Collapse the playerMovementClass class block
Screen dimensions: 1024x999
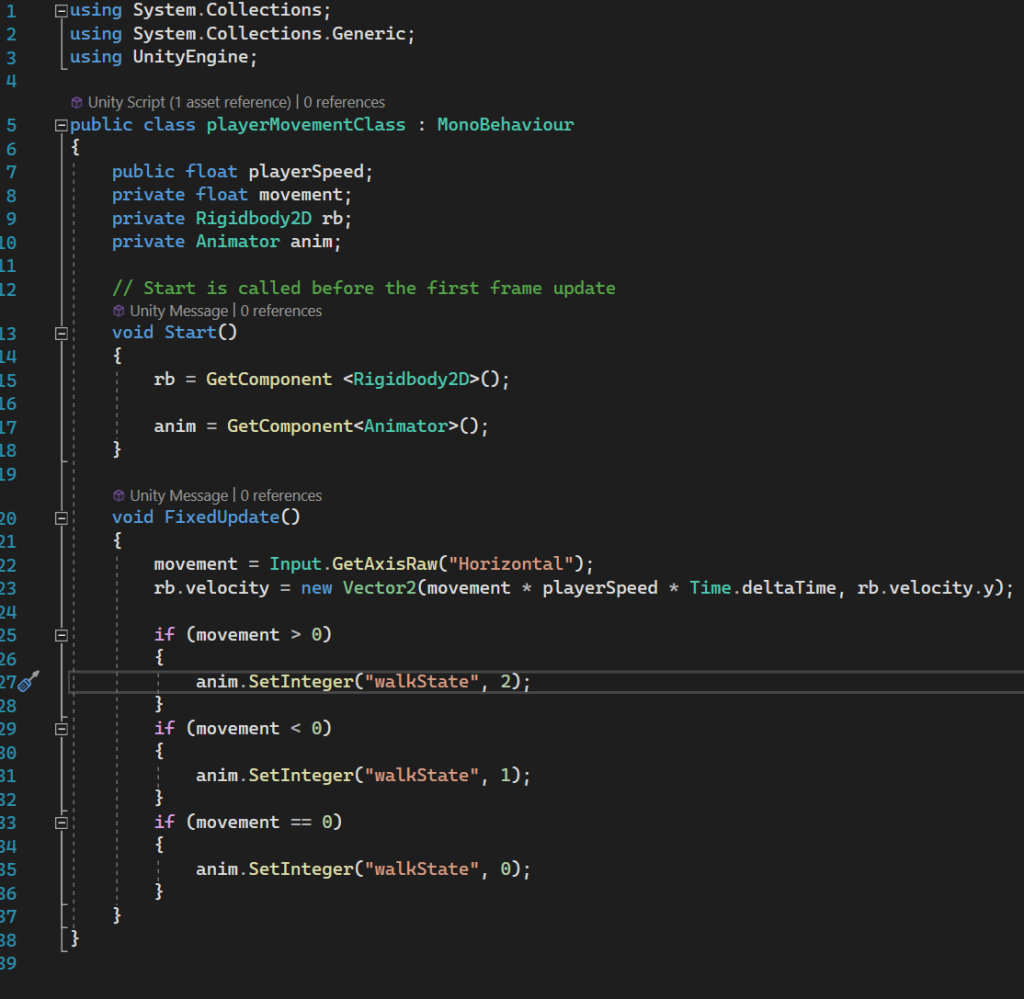pos(61,125)
